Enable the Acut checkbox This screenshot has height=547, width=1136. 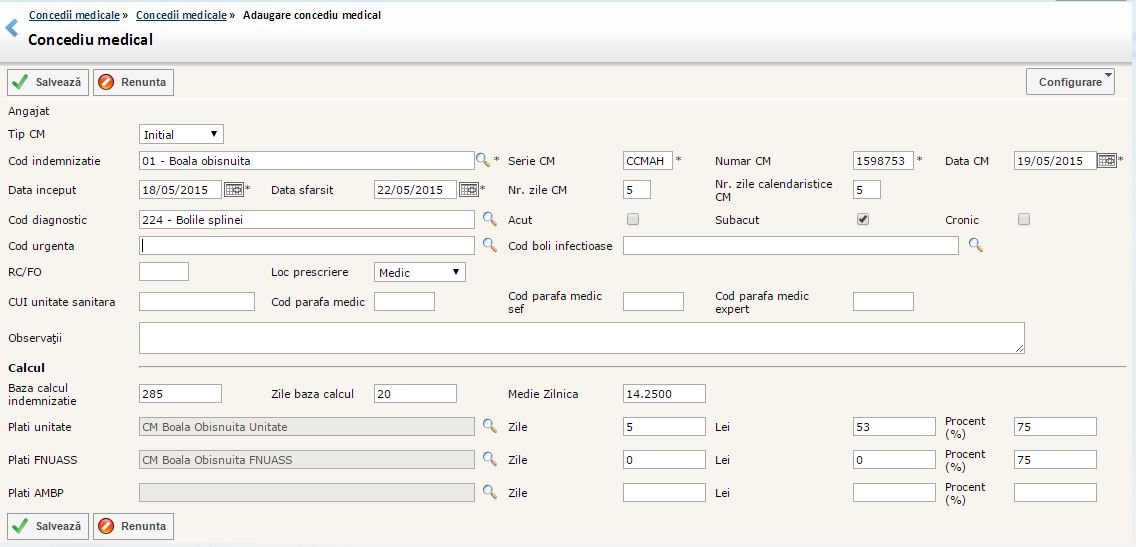click(x=632, y=219)
